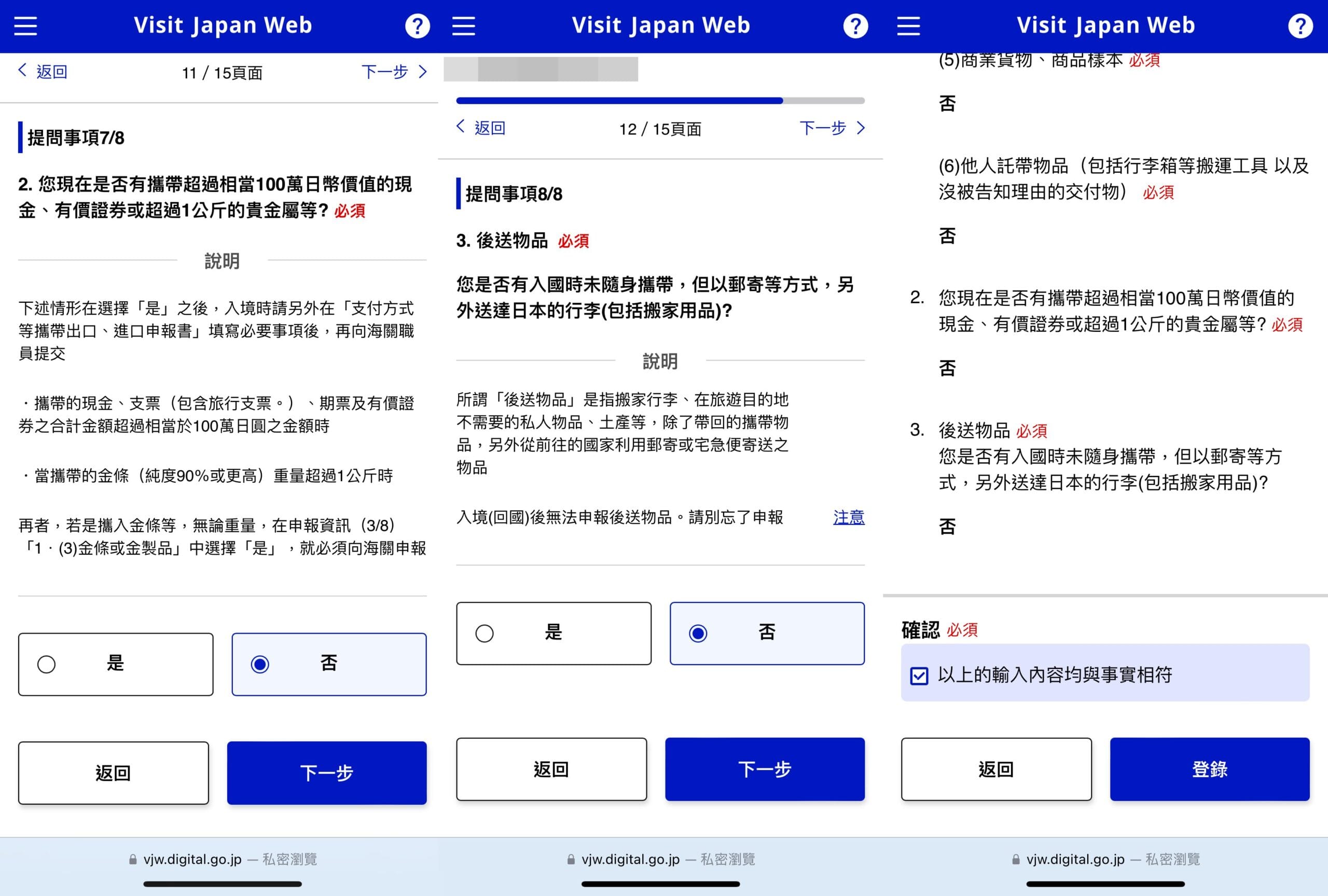The image size is (1328, 896).
Task: Select 否 radio for question 7/8
Action: click(x=260, y=664)
